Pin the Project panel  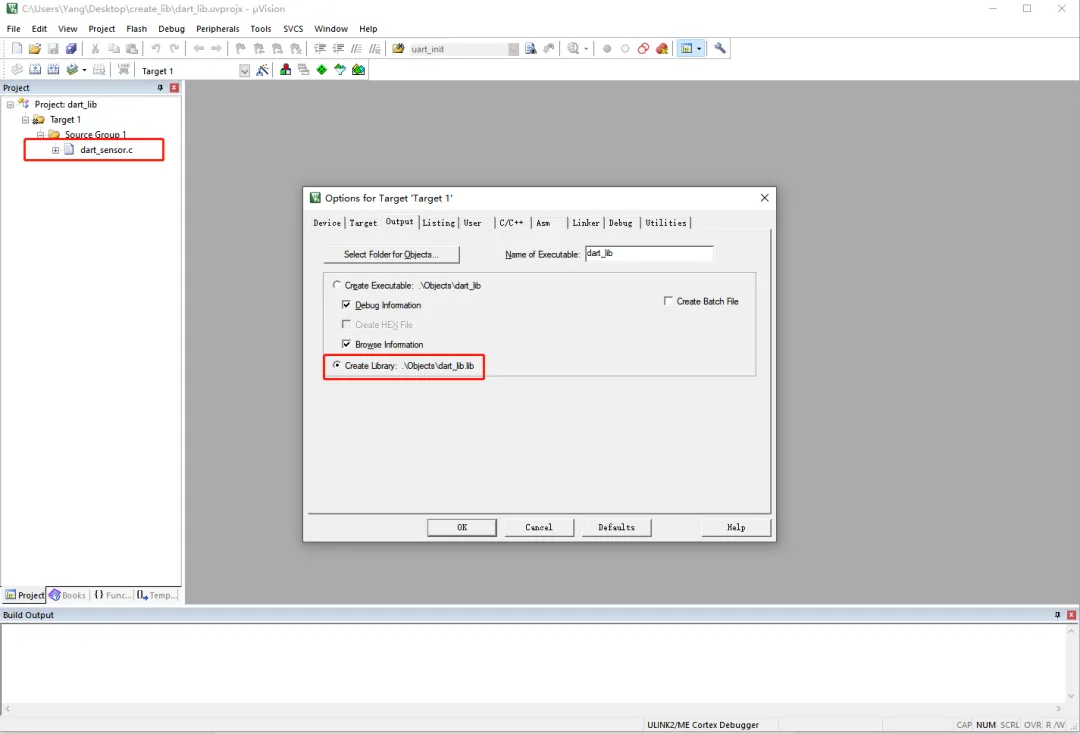click(160, 87)
